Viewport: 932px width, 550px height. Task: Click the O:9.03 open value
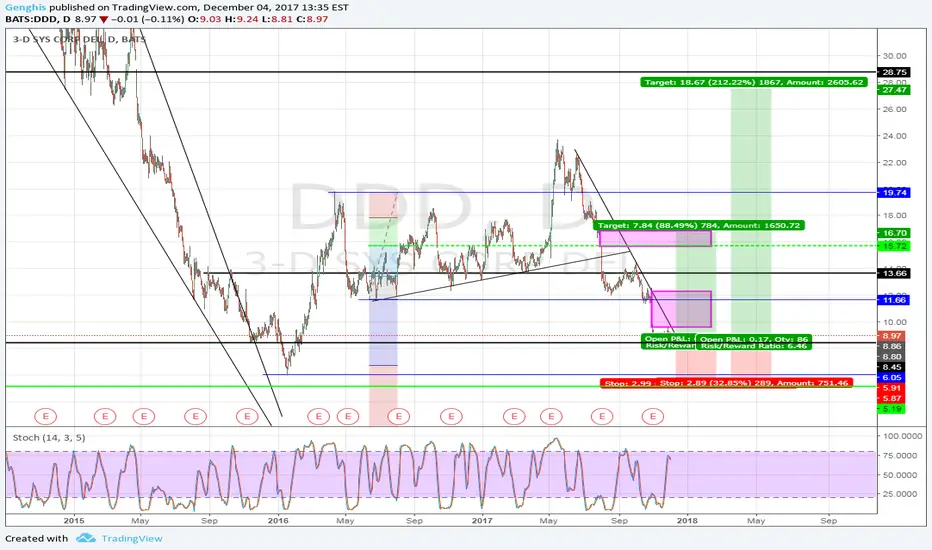click(204, 19)
